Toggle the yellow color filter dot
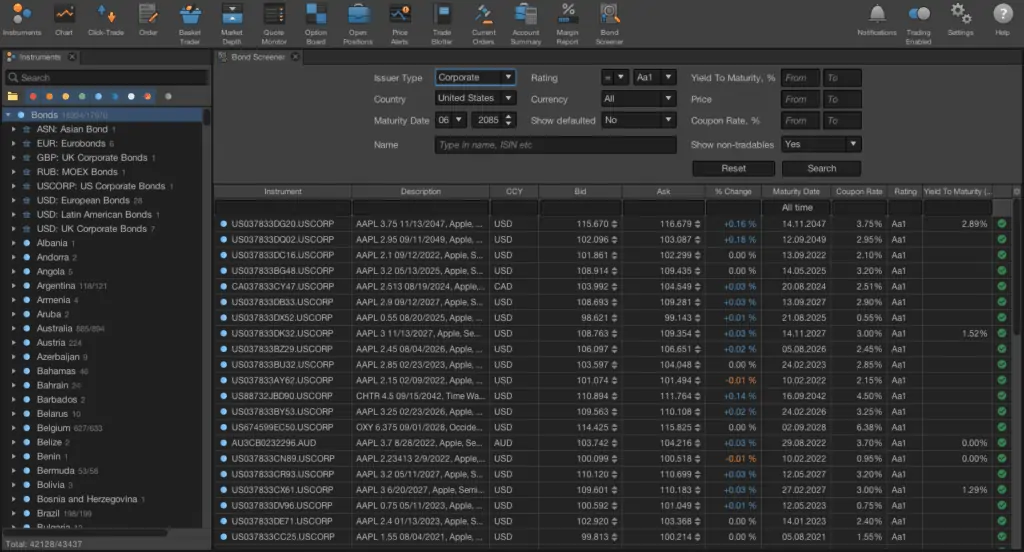The image size is (1024, 552). click(65, 97)
